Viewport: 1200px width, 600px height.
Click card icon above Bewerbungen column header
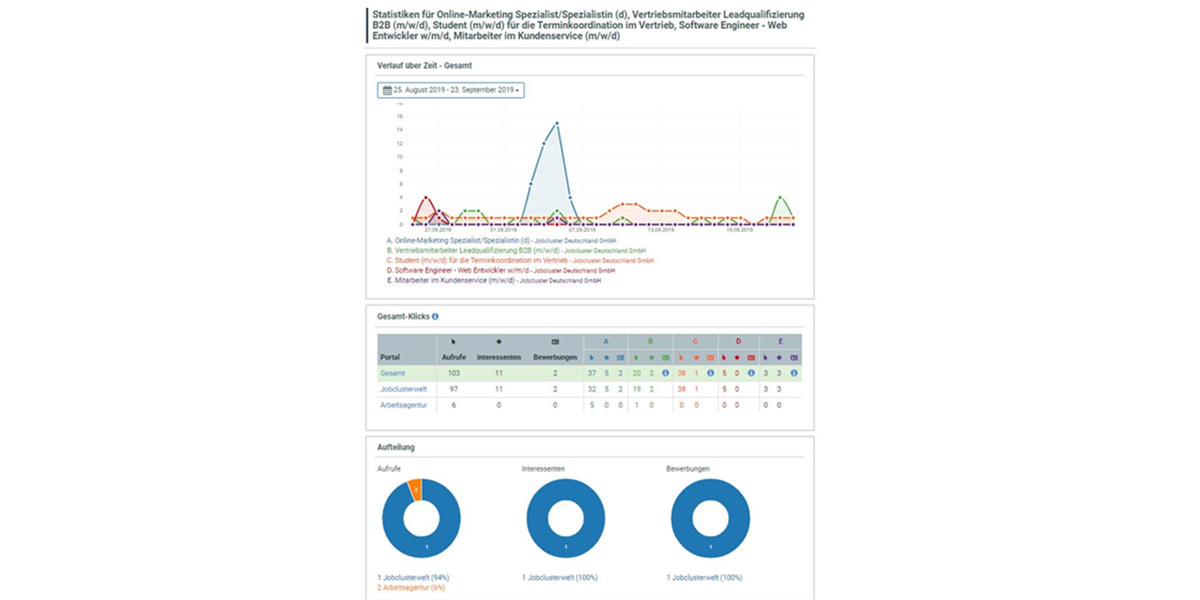555,342
